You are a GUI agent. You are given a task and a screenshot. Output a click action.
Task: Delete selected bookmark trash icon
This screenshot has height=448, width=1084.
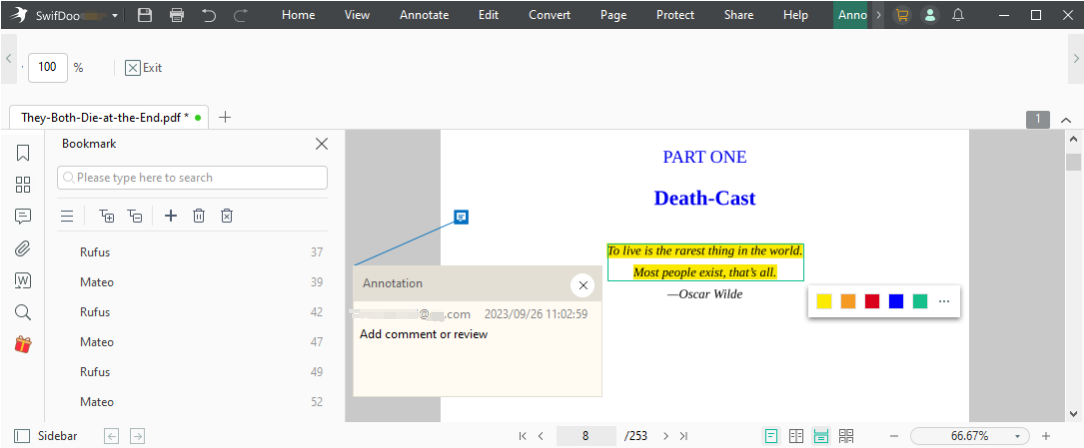[198, 216]
